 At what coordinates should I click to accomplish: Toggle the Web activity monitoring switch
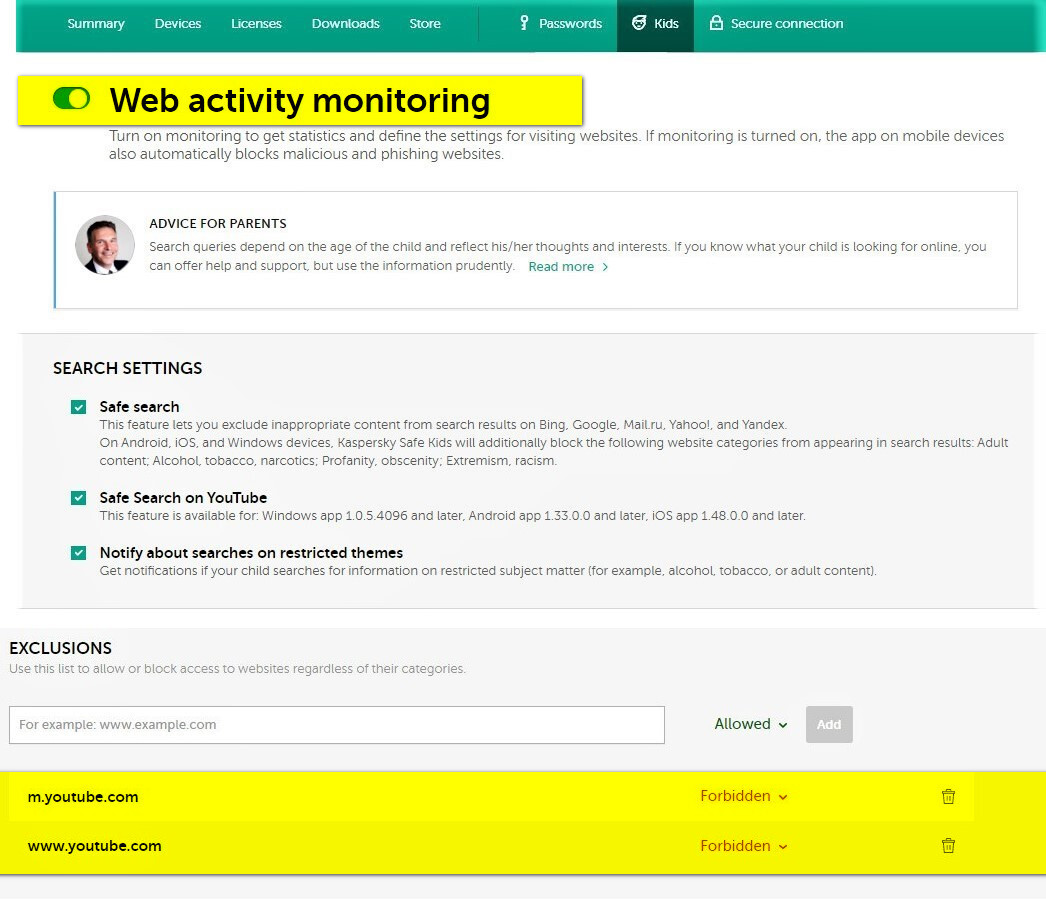pyautogui.click(x=71, y=99)
